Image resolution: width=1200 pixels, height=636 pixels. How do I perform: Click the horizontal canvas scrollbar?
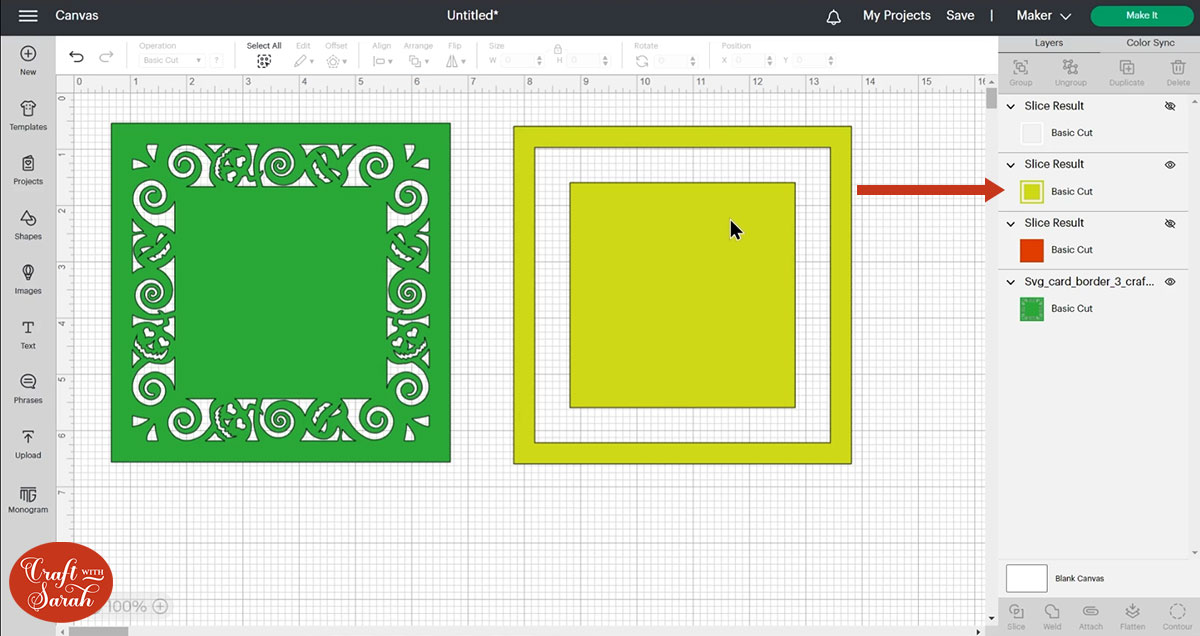[x=98, y=631]
